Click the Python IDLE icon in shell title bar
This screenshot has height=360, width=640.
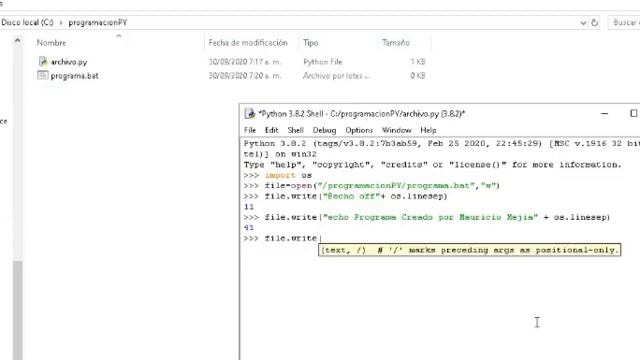[249, 113]
